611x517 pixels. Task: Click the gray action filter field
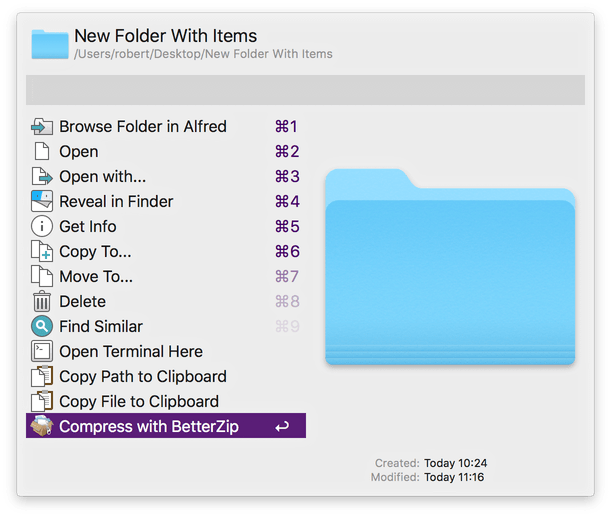[305, 89]
